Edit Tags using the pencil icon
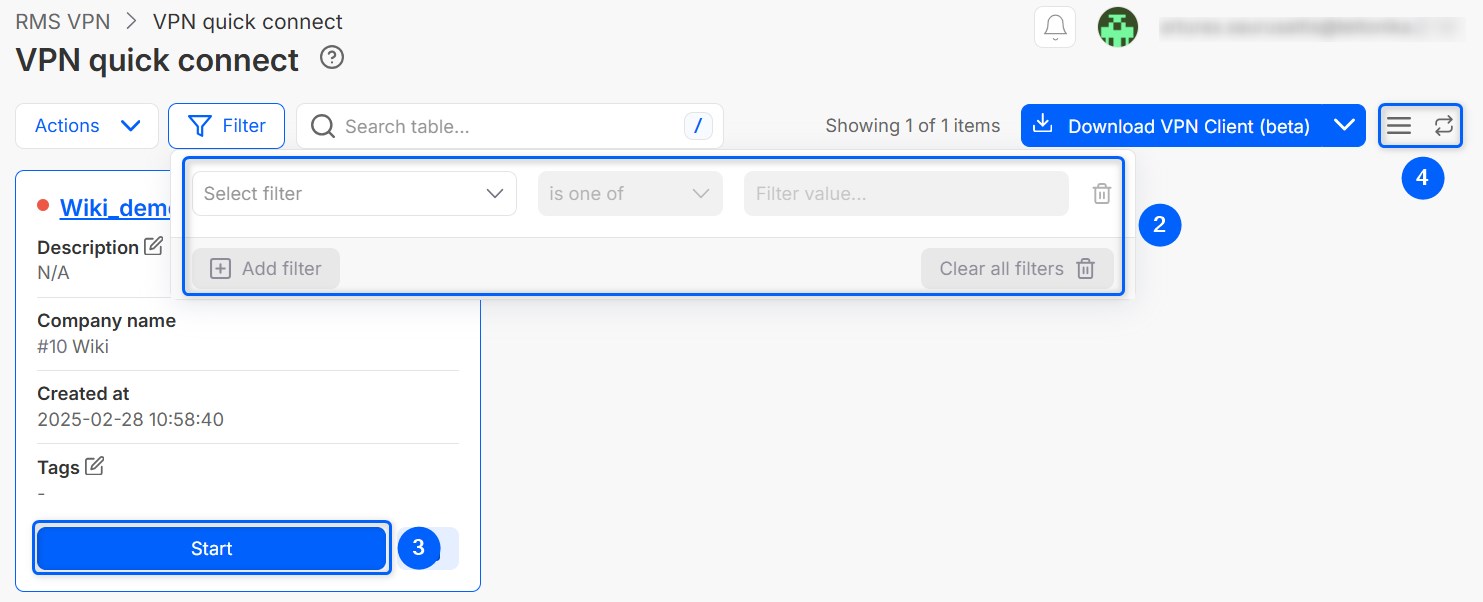Viewport: 1483px width, 602px height. [x=94, y=466]
